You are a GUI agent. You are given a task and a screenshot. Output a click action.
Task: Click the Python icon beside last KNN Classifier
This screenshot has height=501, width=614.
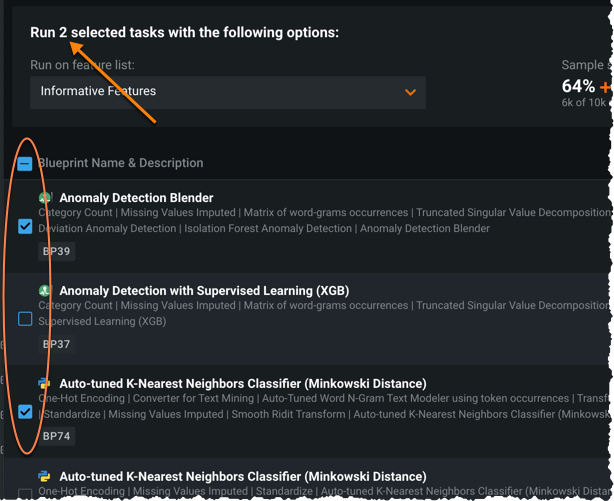(45, 476)
